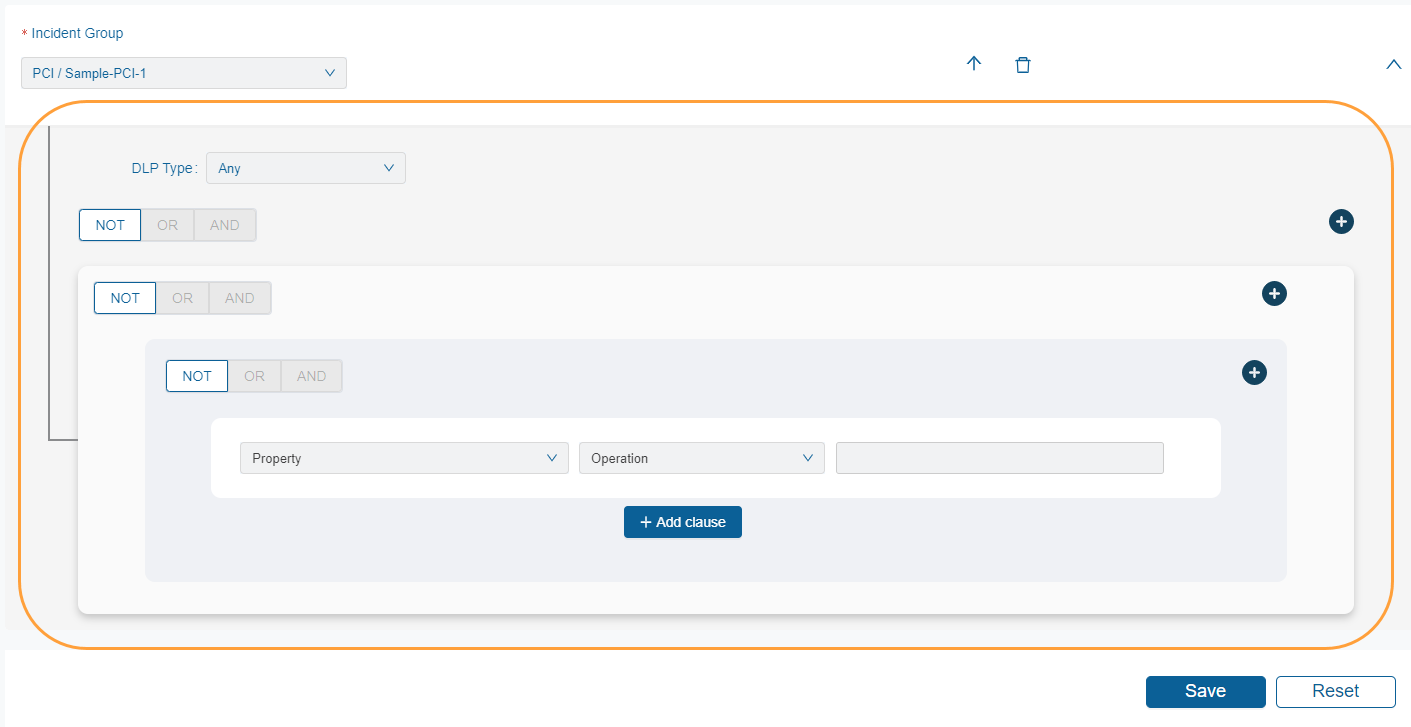The width and height of the screenshot is (1411, 727).
Task: Click the plus icon in the innermost condition group
Action: [1254, 372]
